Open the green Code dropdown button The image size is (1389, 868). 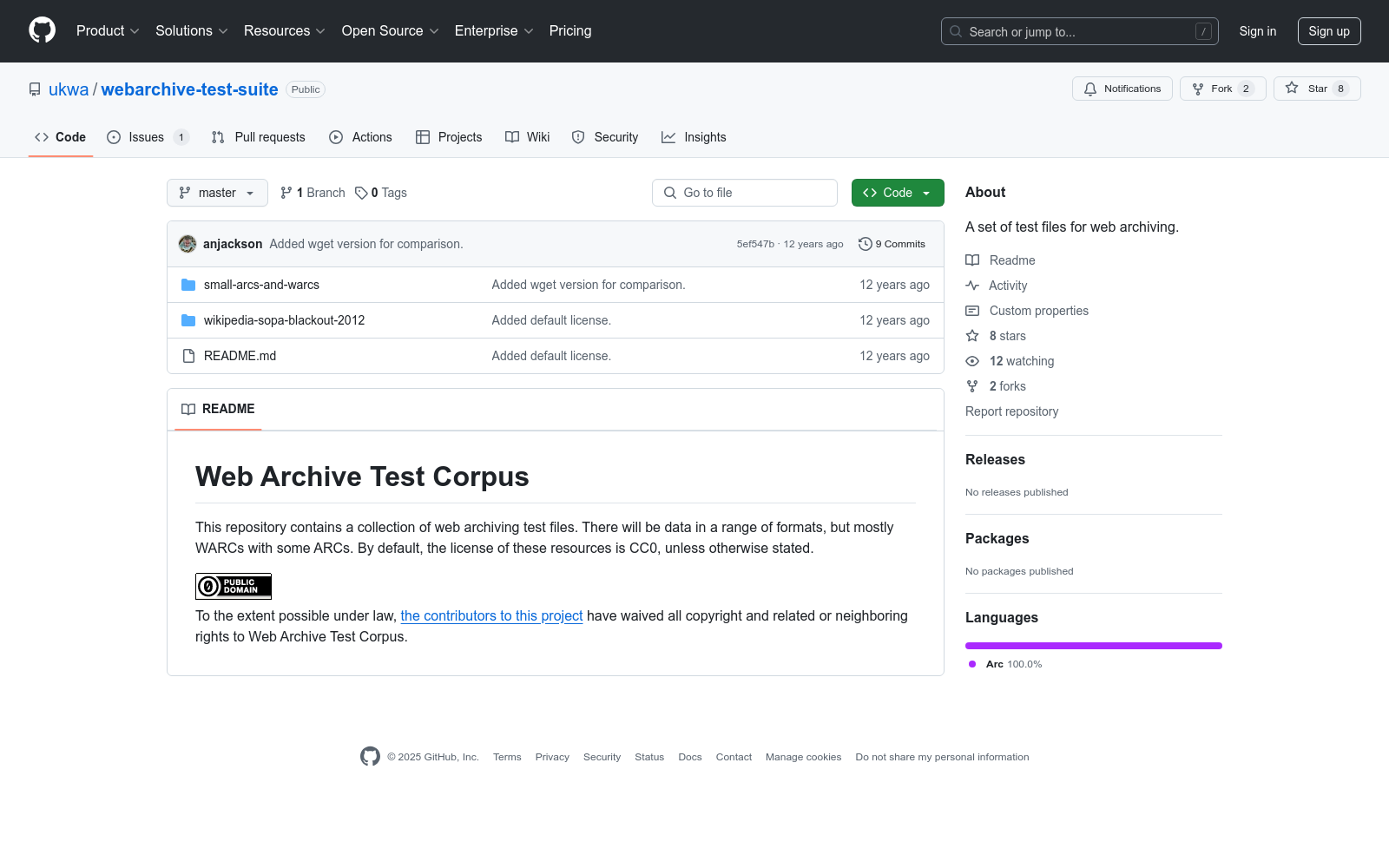898,193
